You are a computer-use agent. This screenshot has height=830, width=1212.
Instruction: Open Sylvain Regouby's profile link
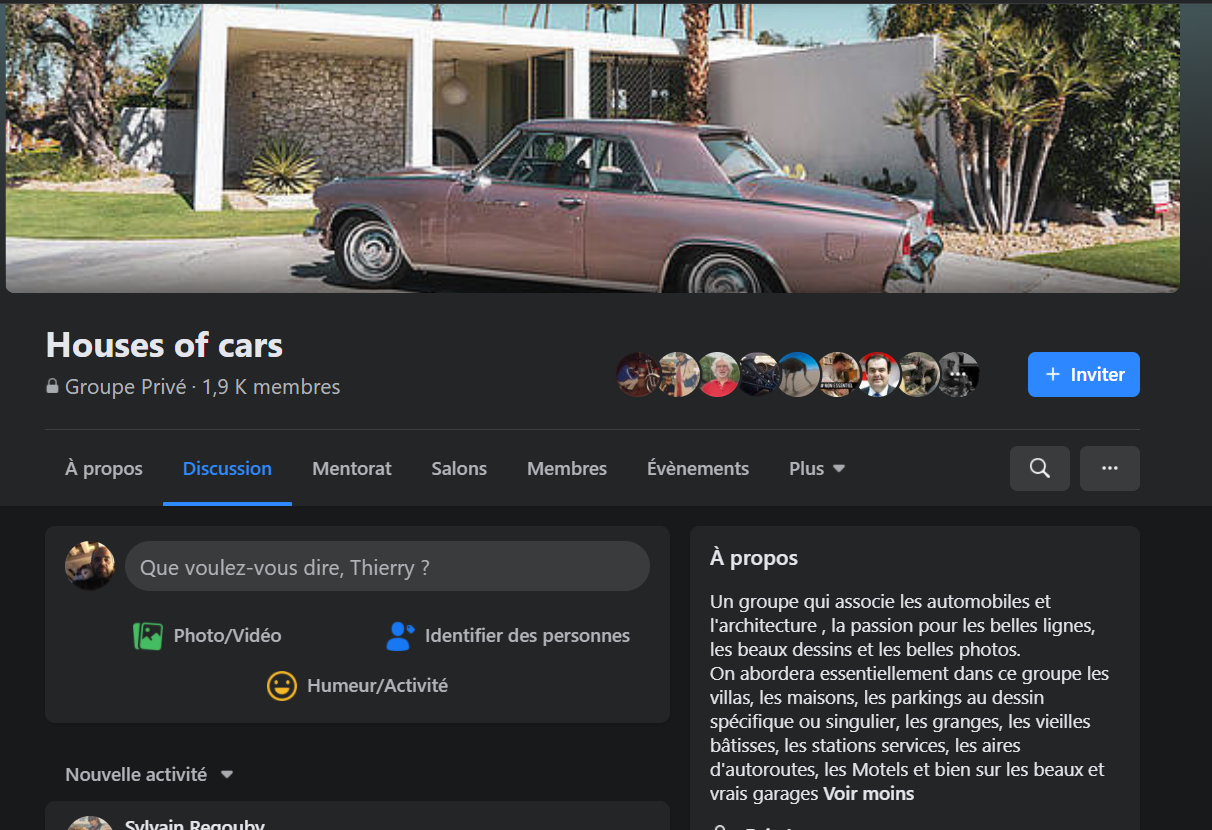click(195, 824)
